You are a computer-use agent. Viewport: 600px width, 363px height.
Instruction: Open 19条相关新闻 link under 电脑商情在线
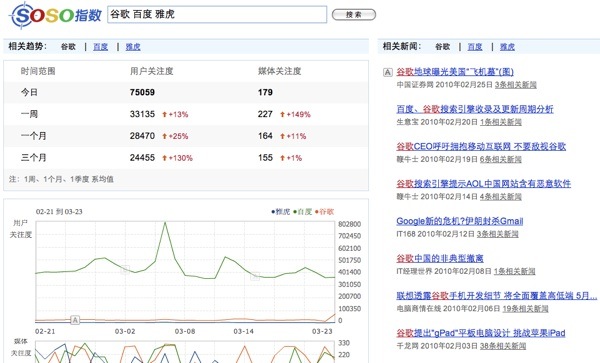click(525, 308)
